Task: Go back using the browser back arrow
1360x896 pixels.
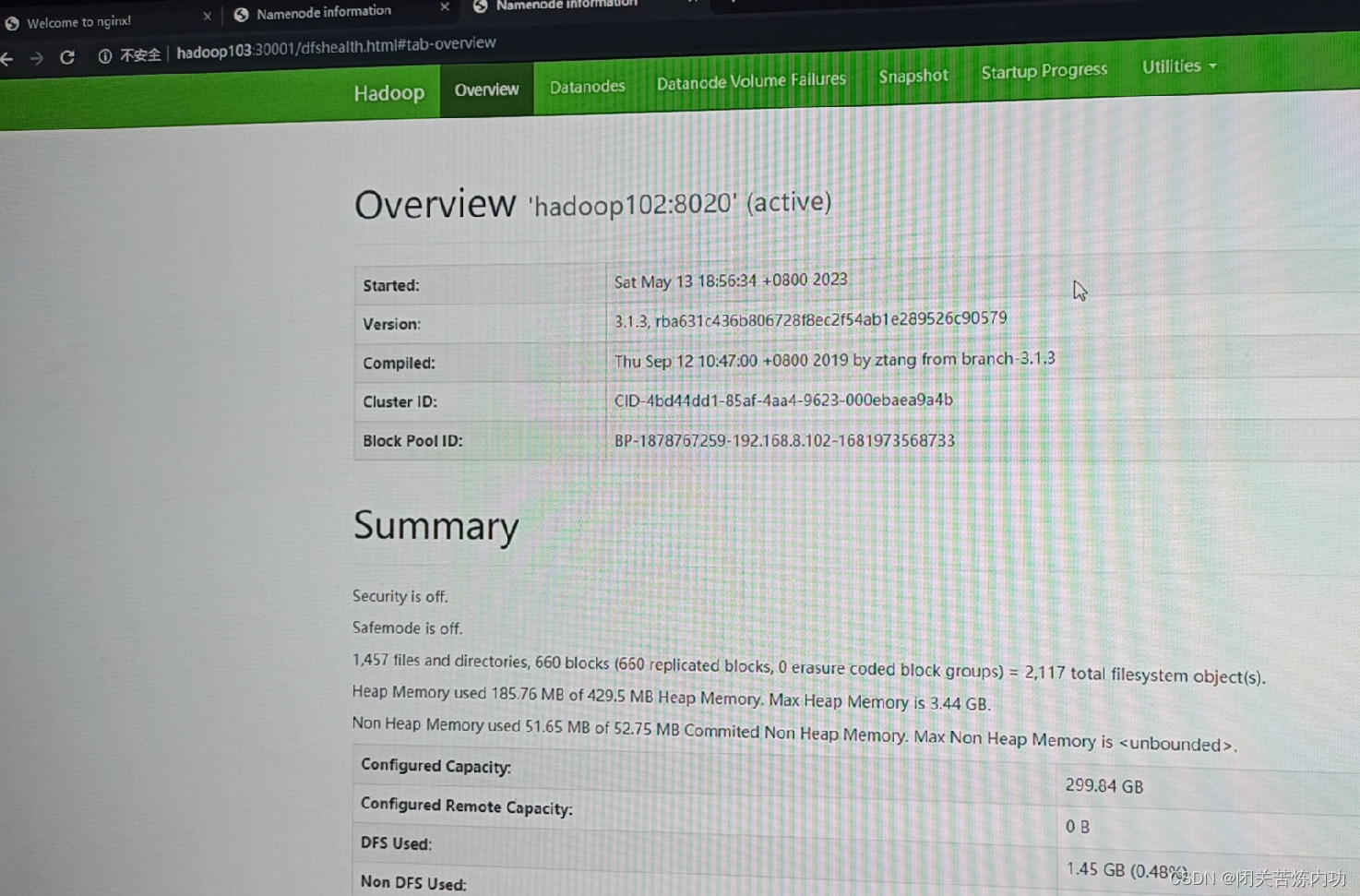Action: click(7, 59)
